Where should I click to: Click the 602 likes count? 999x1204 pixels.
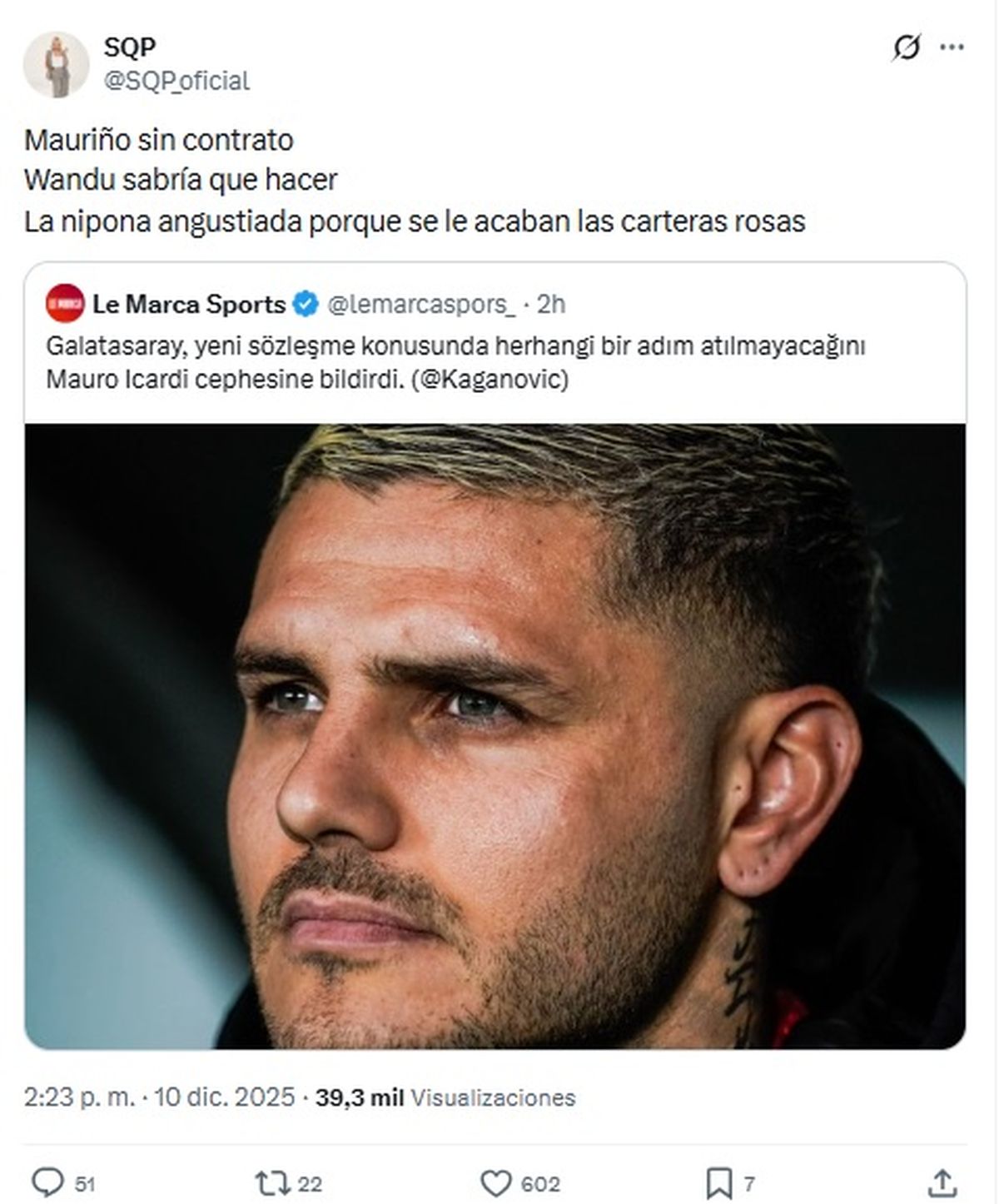(x=541, y=1184)
